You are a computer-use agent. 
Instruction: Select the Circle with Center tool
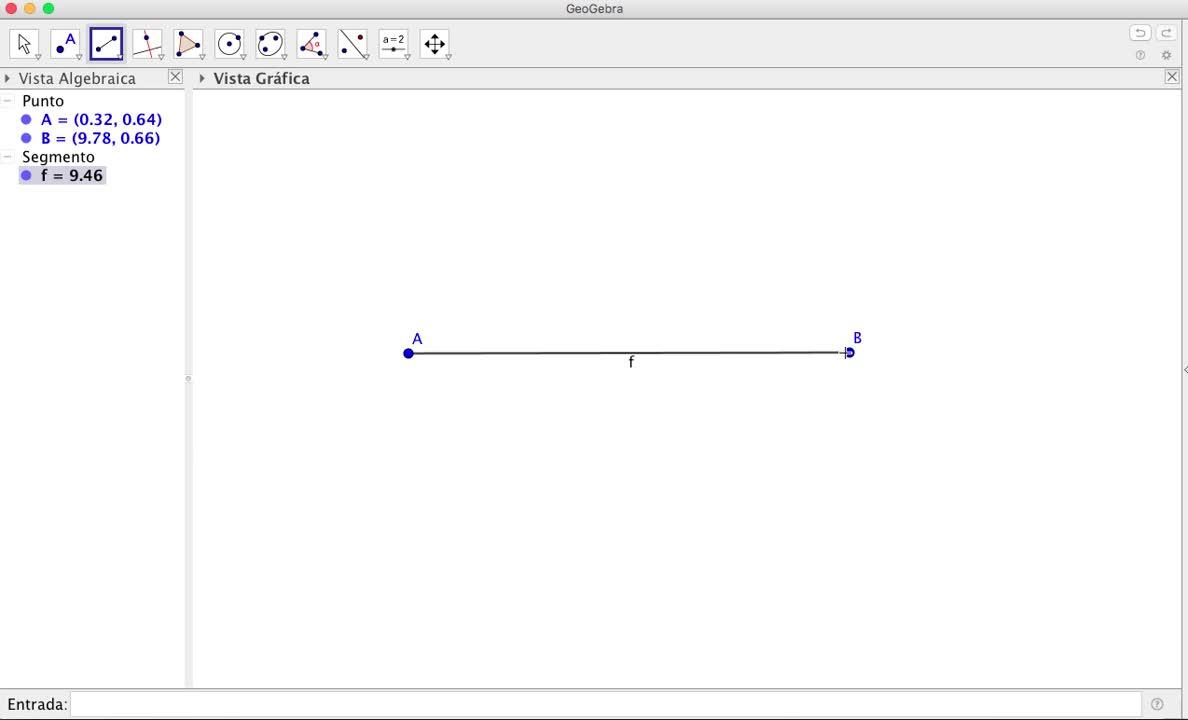pos(229,44)
